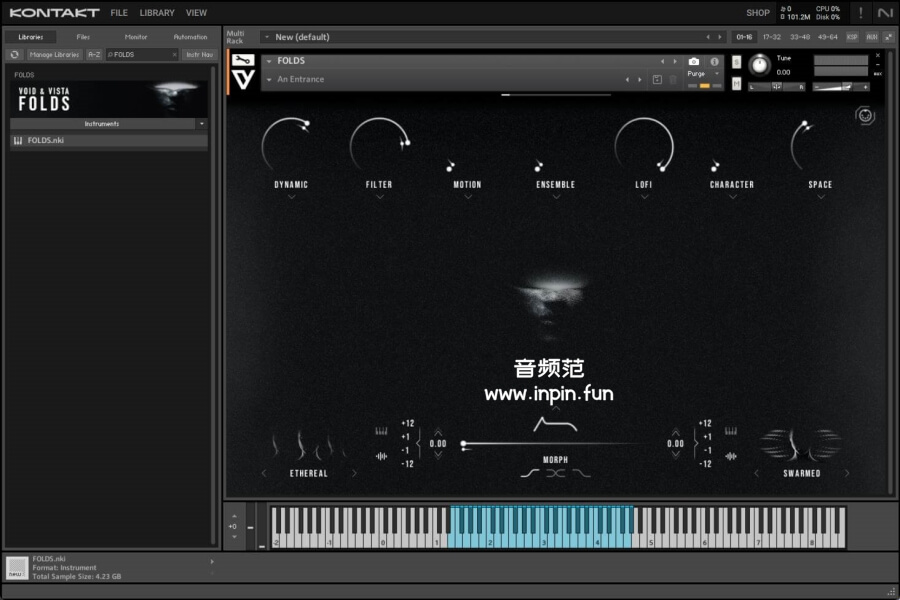Expand the MOTION chevron

[468, 197]
